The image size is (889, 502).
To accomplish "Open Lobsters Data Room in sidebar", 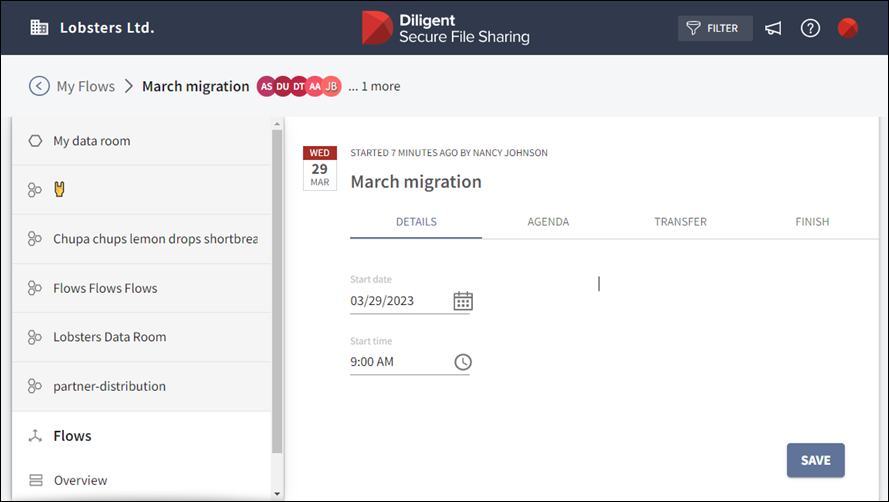I will [x=109, y=337].
